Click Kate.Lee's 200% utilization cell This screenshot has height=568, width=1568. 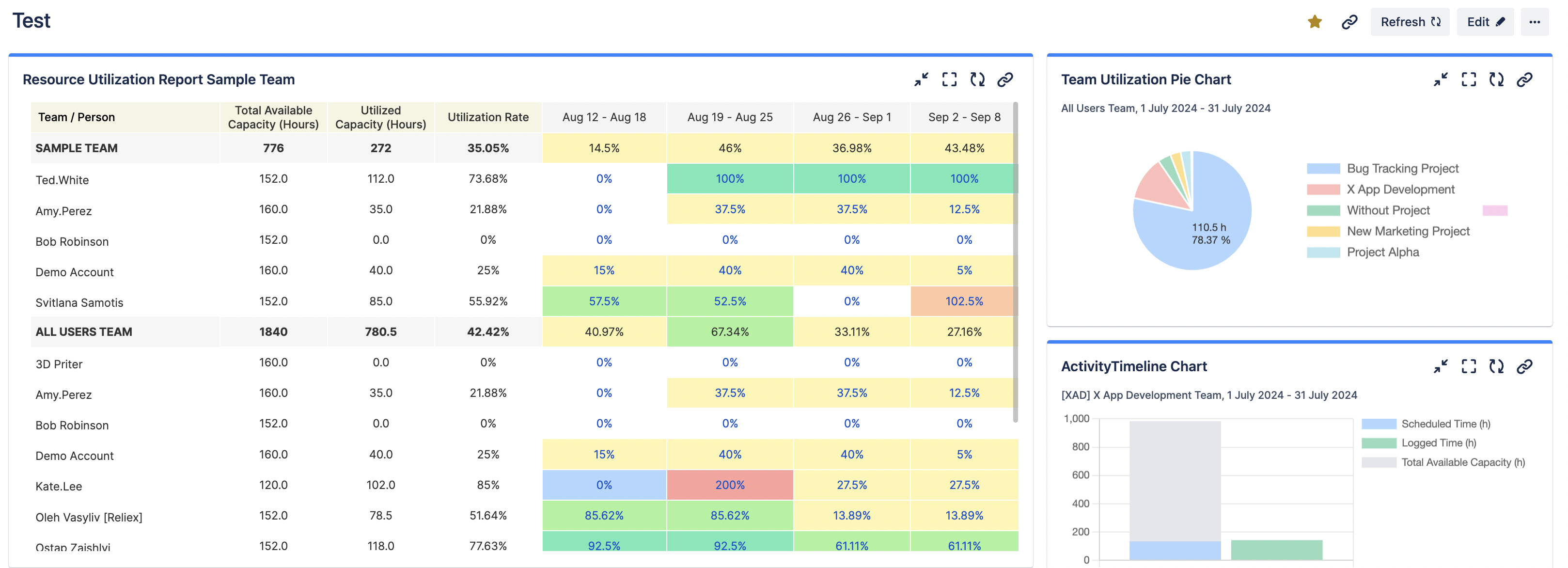tap(729, 485)
